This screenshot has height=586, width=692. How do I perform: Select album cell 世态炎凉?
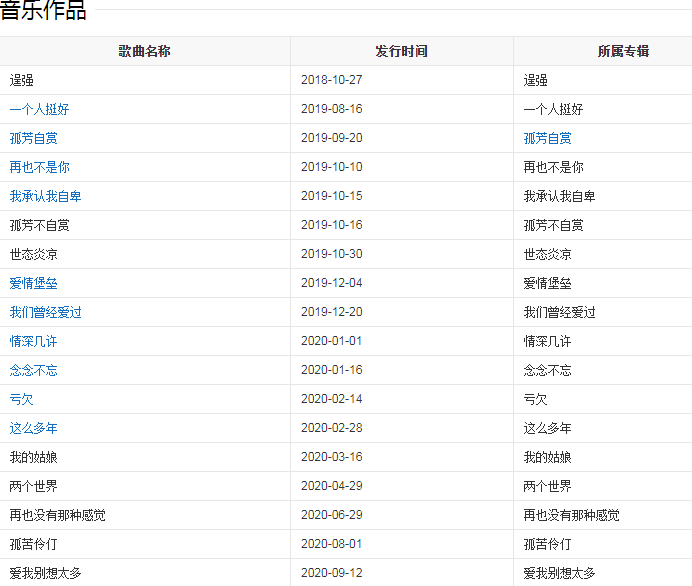(547, 254)
